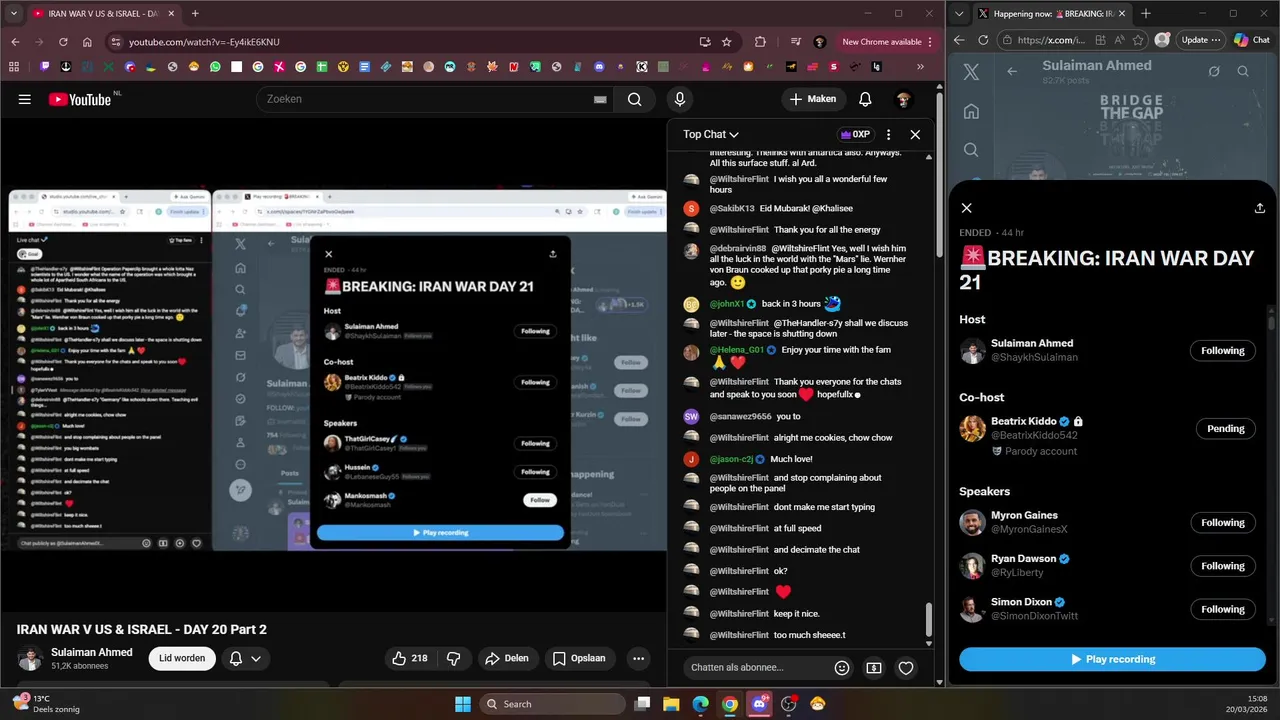This screenshot has width=1280, height=720.
Task: Open the emoji picker in chat input
Action: point(842,668)
